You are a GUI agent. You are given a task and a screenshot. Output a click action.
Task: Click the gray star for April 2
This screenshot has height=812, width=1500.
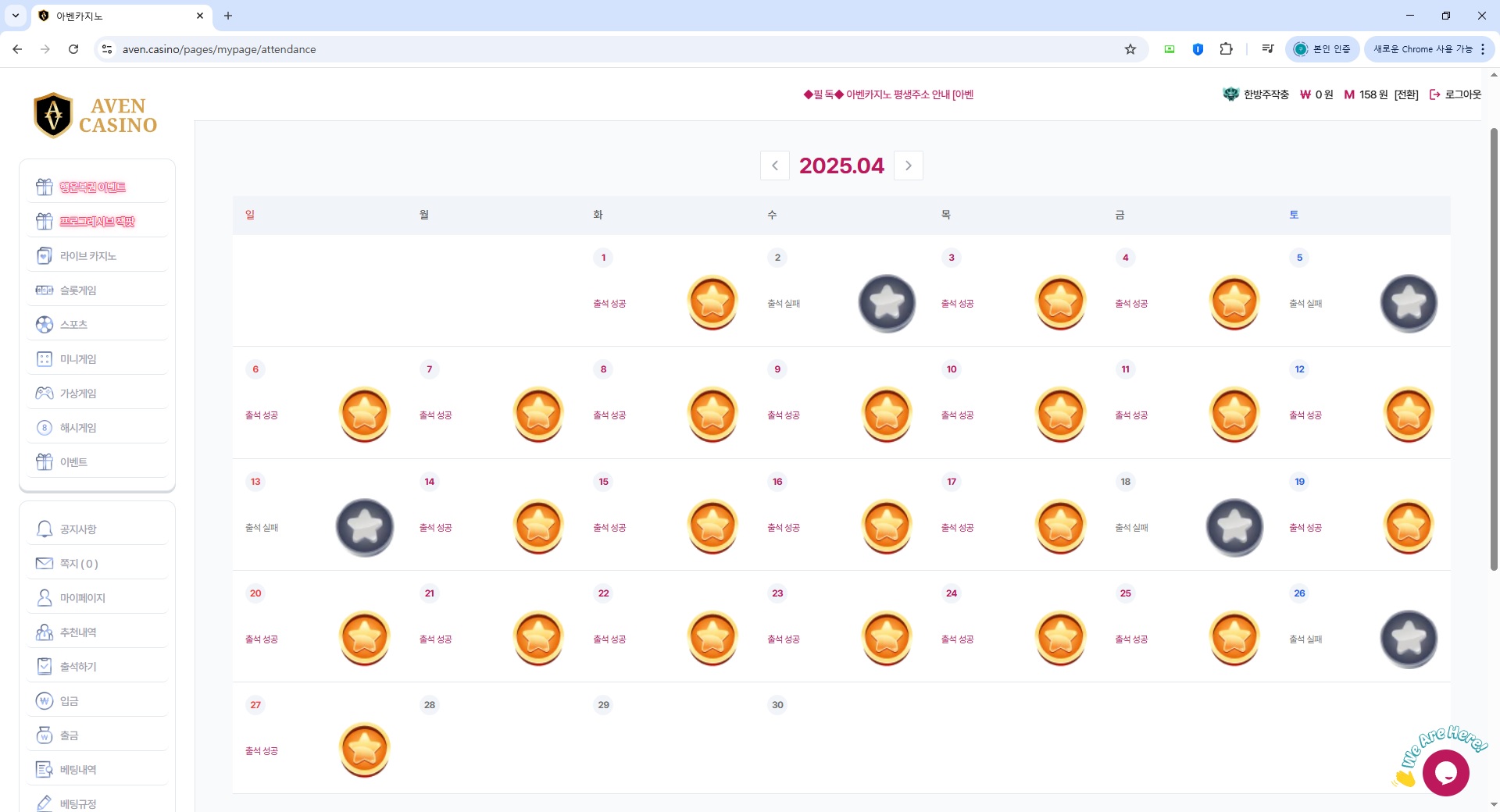coord(887,303)
